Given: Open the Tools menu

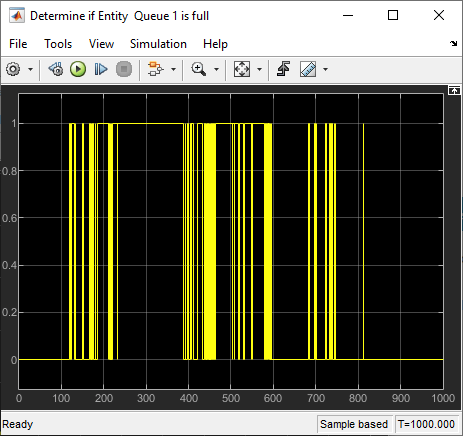Looking at the screenshot, I should pos(58,44).
